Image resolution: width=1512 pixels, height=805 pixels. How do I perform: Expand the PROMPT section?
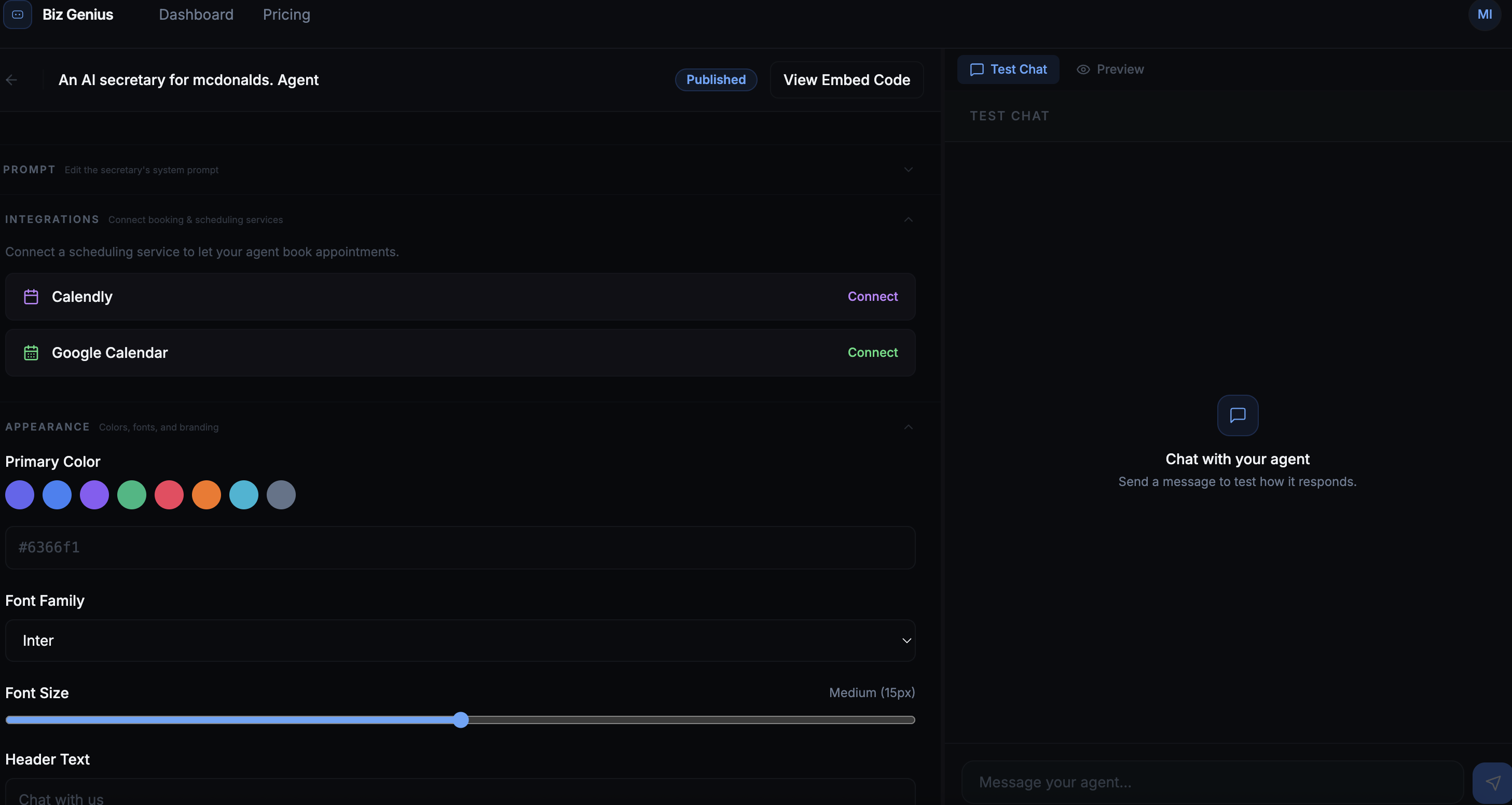908,170
